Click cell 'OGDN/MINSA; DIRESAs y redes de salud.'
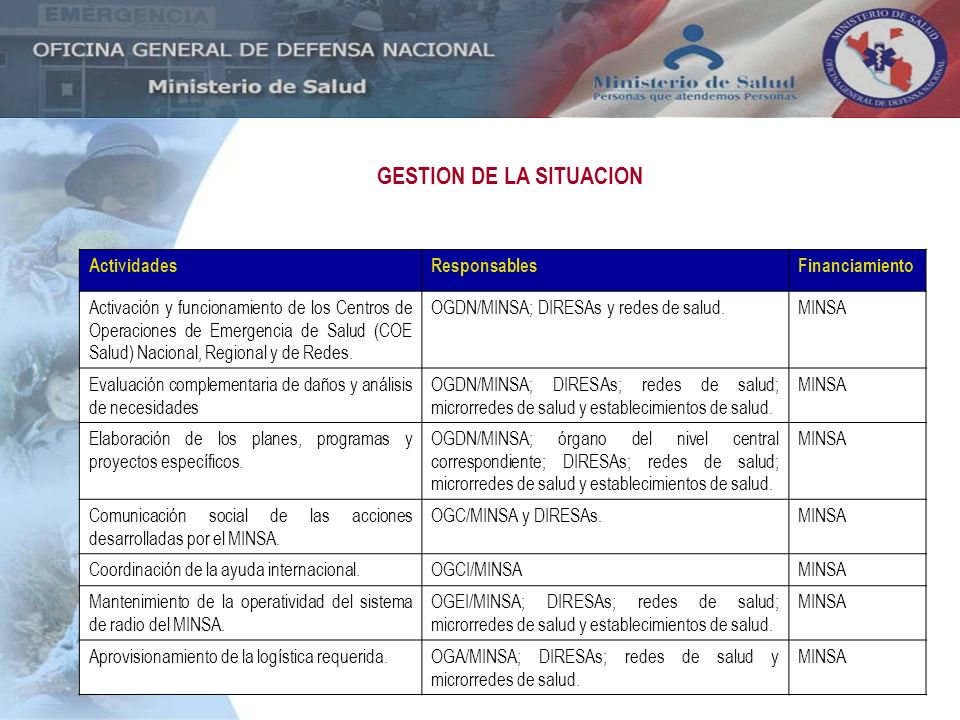960x720 pixels. coord(605,329)
